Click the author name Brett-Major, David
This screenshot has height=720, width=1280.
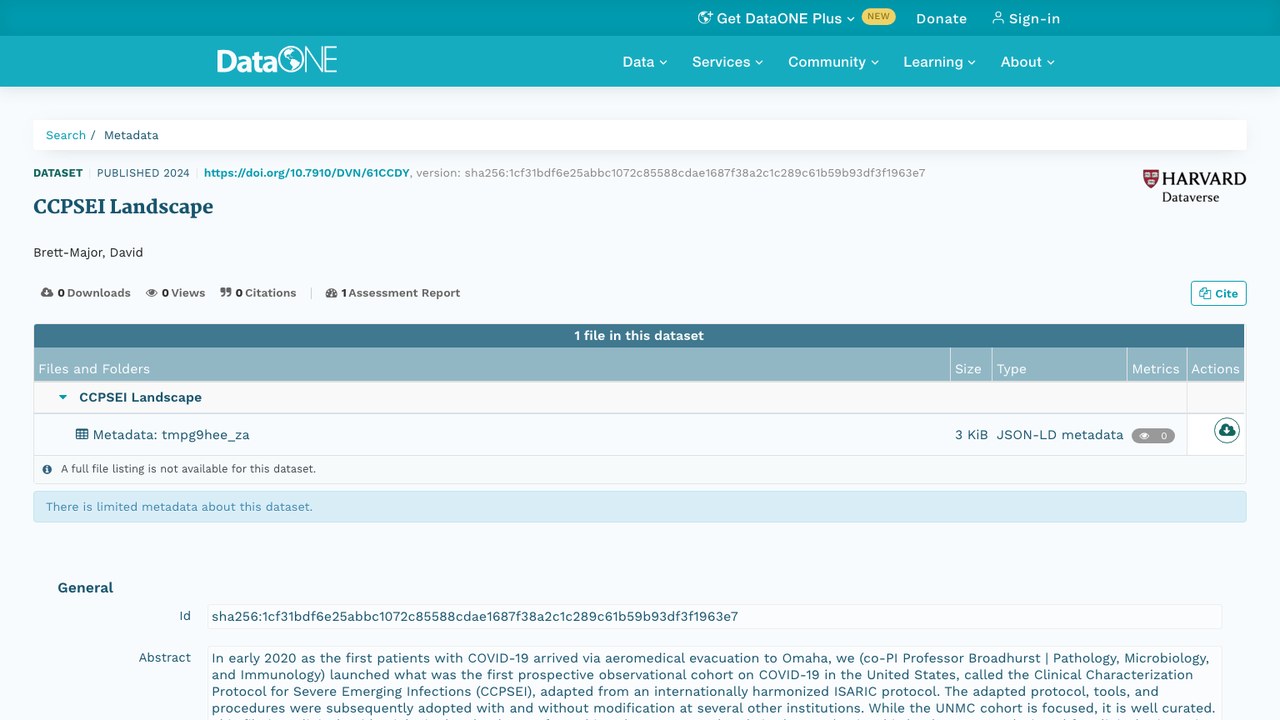click(88, 252)
